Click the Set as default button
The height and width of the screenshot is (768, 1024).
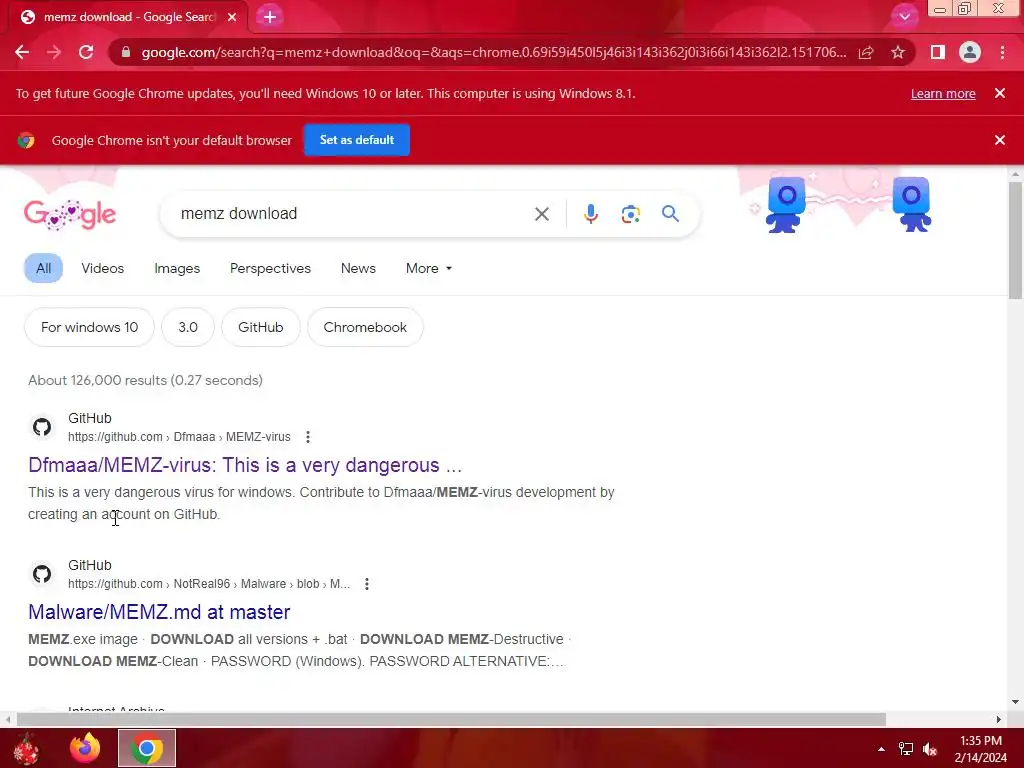(x=357, y=140)
